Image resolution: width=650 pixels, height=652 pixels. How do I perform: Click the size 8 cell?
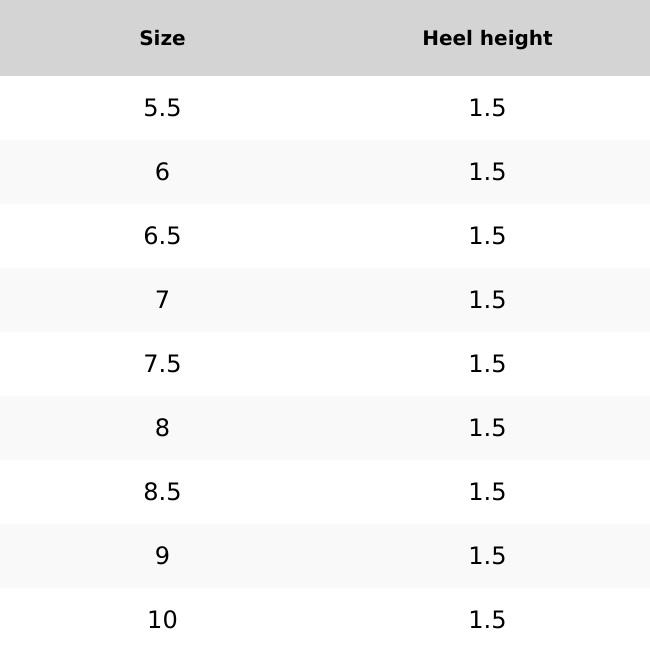[x=162, y=428]
